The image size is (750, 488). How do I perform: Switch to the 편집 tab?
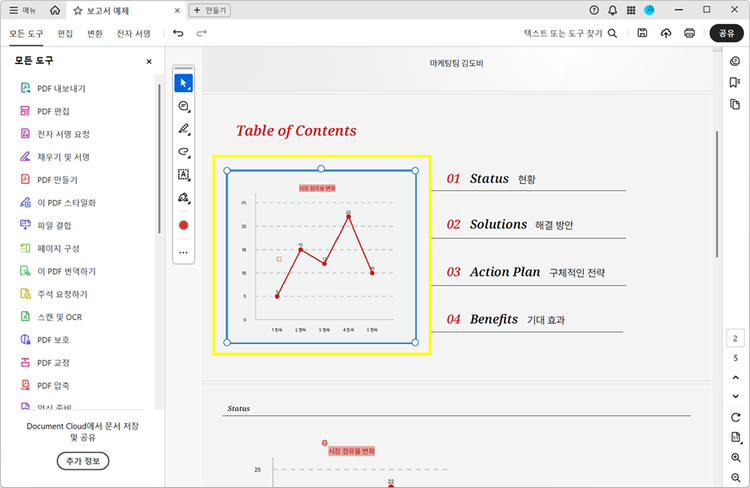tap(66, 33)
